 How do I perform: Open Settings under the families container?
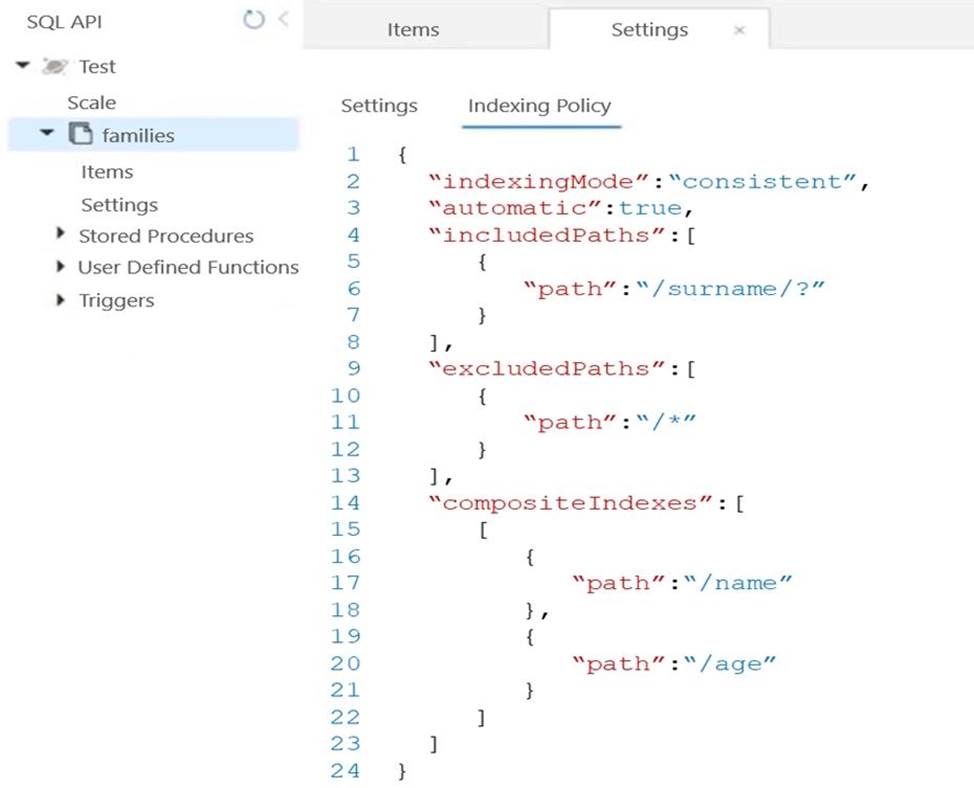[x=119, y=204]
